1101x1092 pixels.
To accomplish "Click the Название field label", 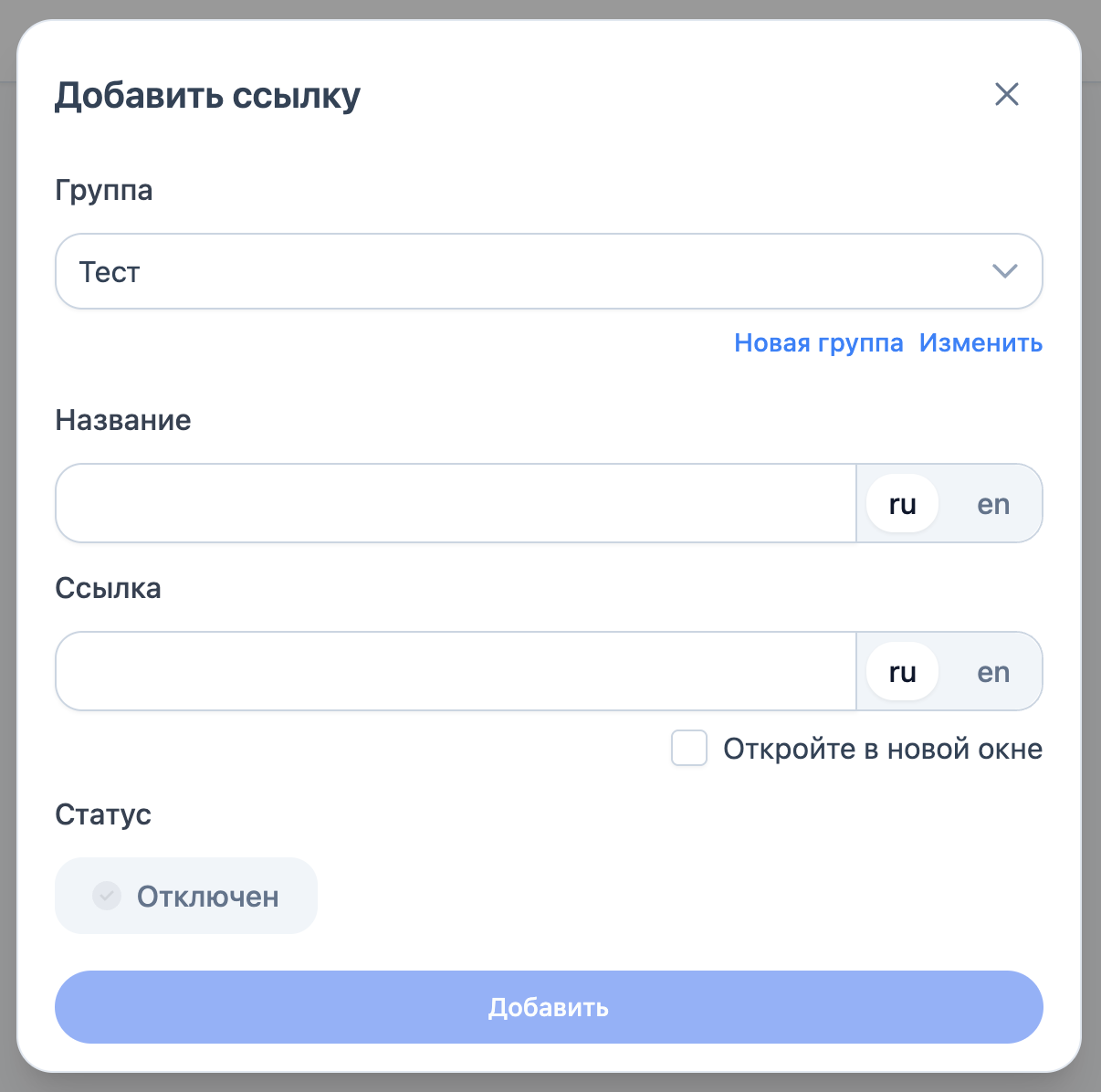I will (x=123, y=420).
